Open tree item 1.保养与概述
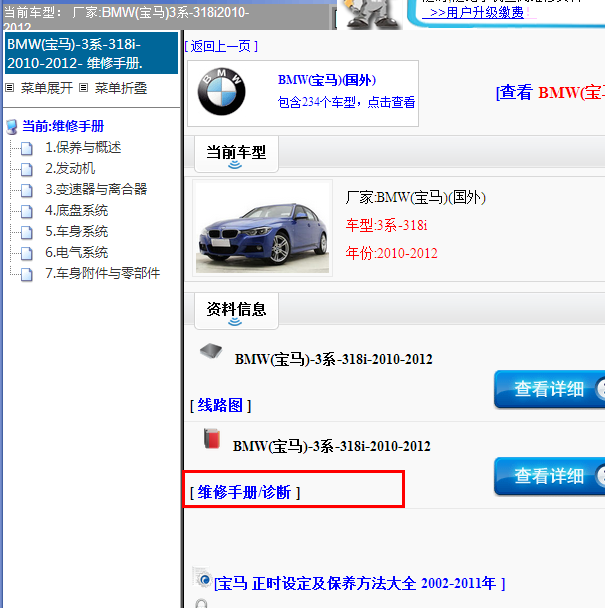The height and width of the screenshot is (608, 605). point(83,148)
